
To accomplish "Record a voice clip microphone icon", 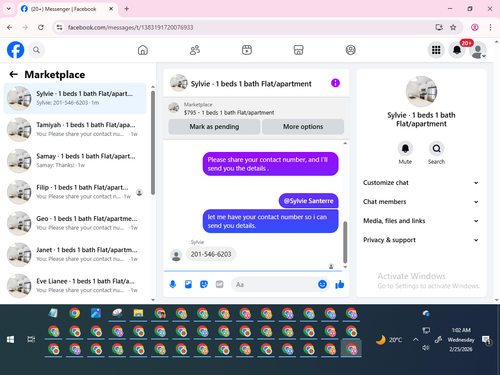I will tap(173, 284).
